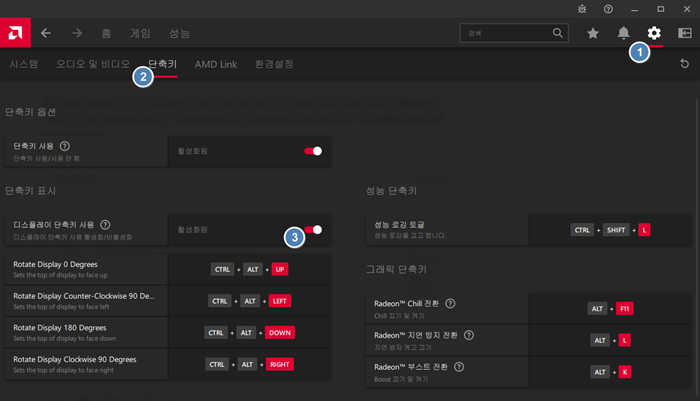
Task: Click 'Sets the top of display to face down'
Action: (x=65, y=338)
